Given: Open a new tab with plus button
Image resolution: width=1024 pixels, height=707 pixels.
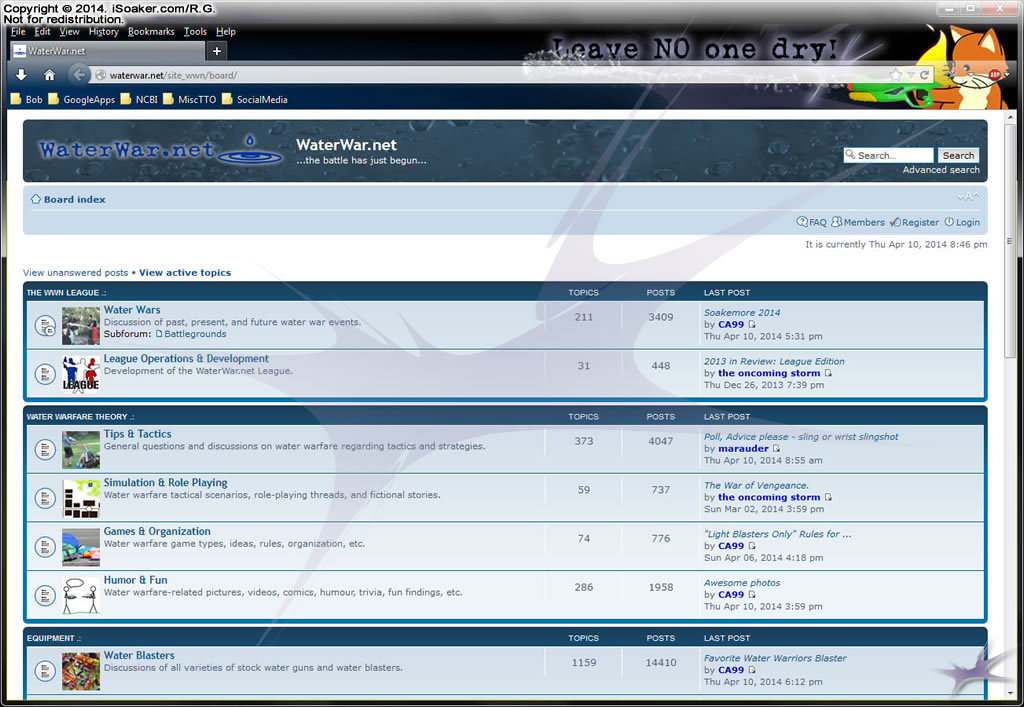Looking at the screenshot, I should [216, 51].
